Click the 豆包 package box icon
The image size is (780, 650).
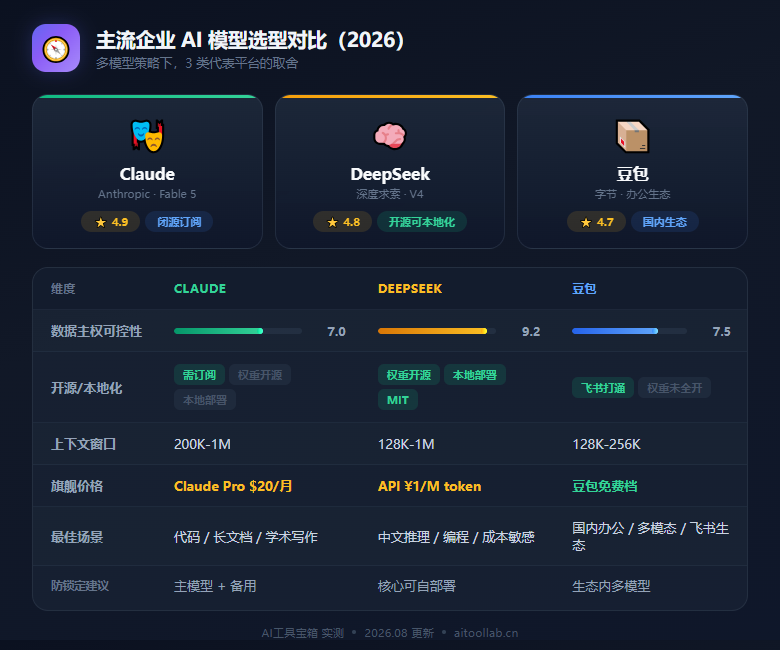[x=632, y=136]
